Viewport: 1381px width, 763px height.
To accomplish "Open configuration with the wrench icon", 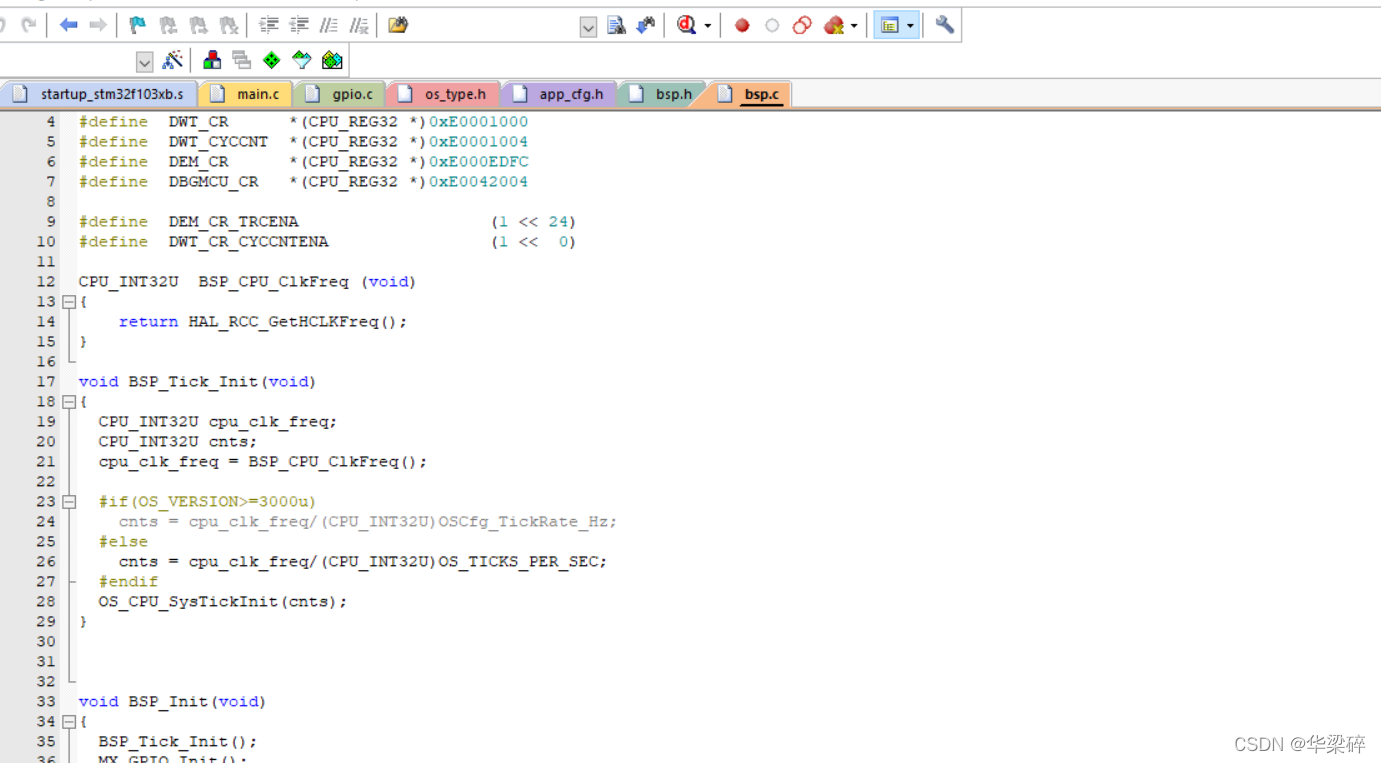I will [944, 25].
